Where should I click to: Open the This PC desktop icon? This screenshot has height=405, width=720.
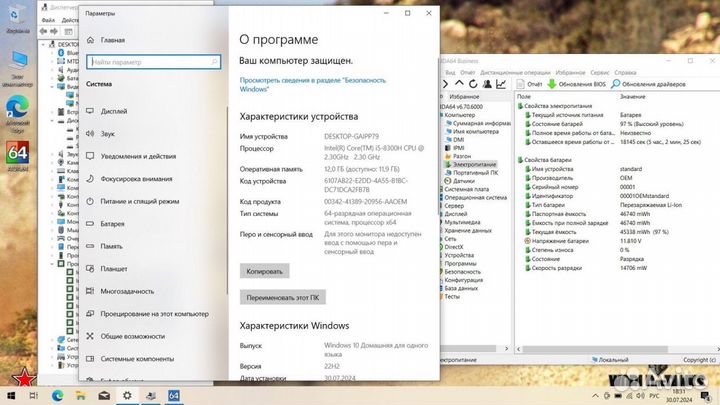coord(17,68)
